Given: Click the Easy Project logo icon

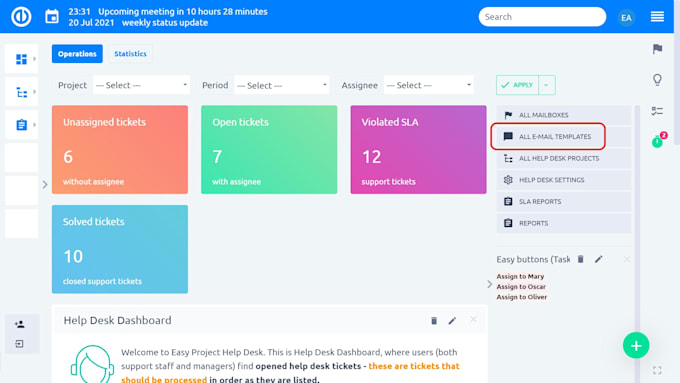Looking at the screenshot, I should 21,17.
